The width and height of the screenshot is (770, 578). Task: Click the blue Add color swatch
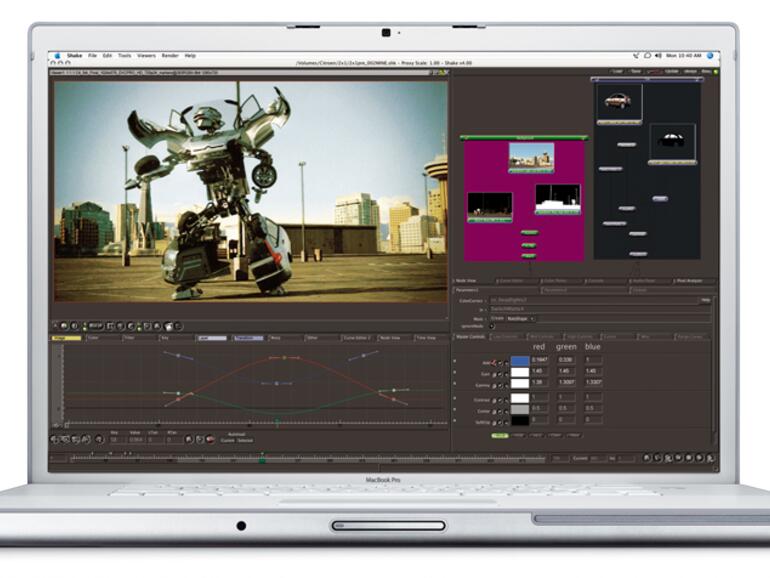520,361
